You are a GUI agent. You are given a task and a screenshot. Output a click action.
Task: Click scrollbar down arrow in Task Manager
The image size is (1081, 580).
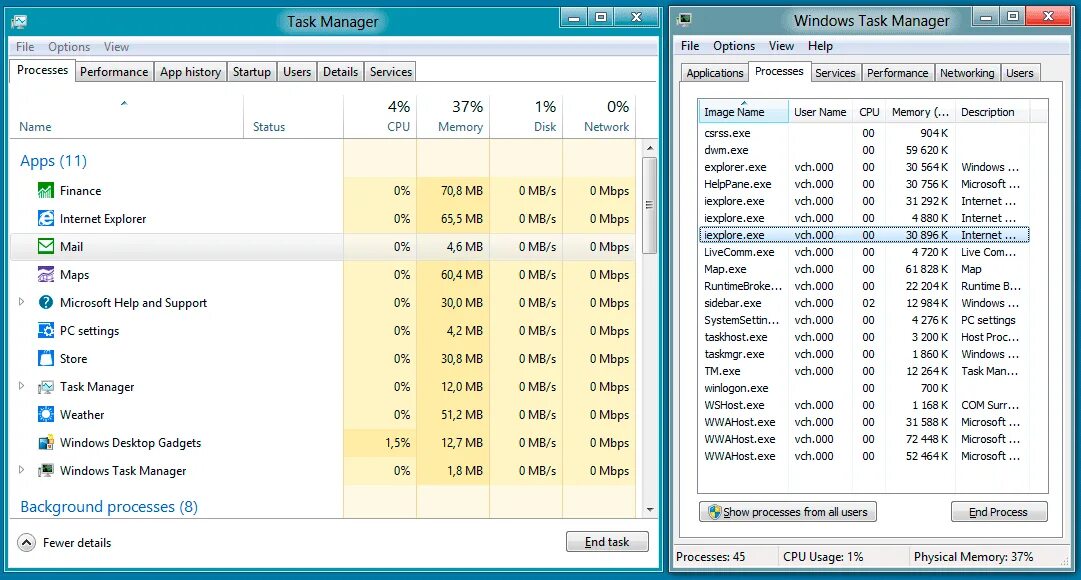pyautogui.click(x=649, y=510)
